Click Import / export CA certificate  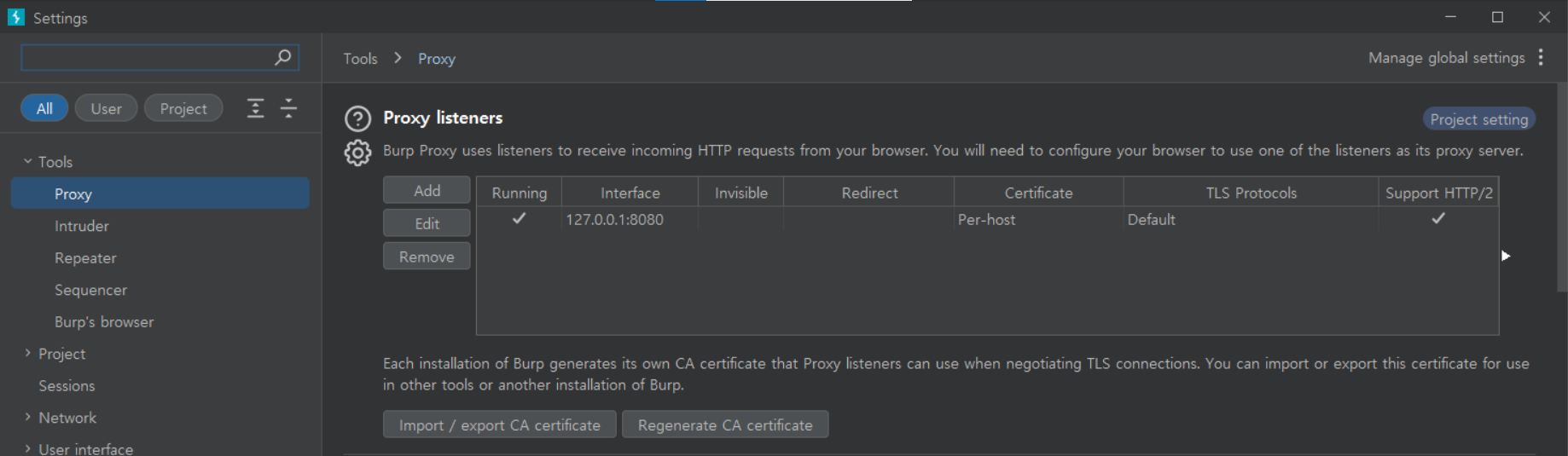coord(500,424)
